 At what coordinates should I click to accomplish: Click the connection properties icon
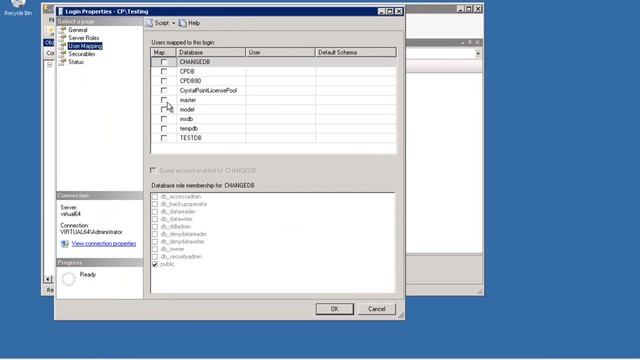(64, 244)
